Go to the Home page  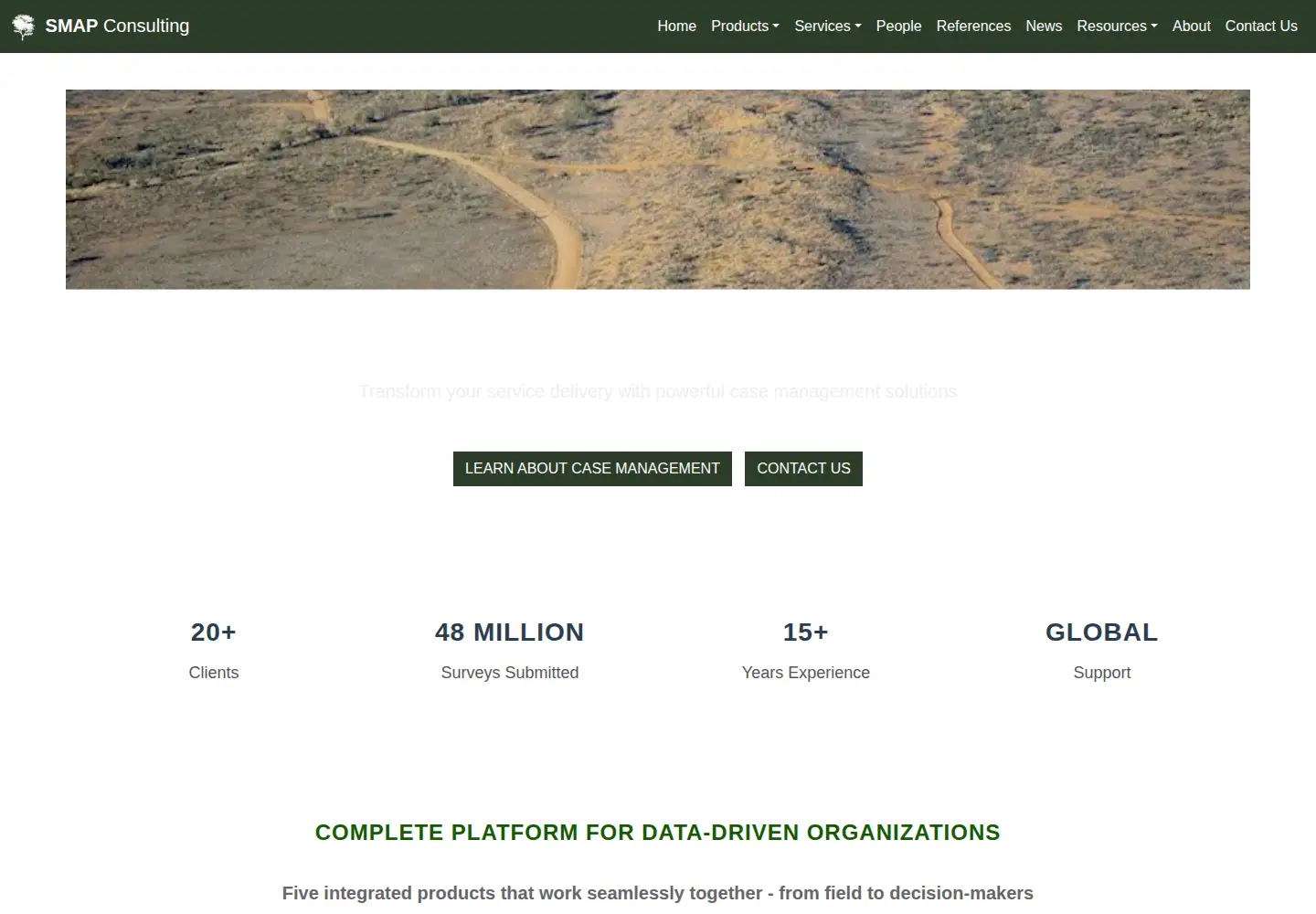click(676, 27)
